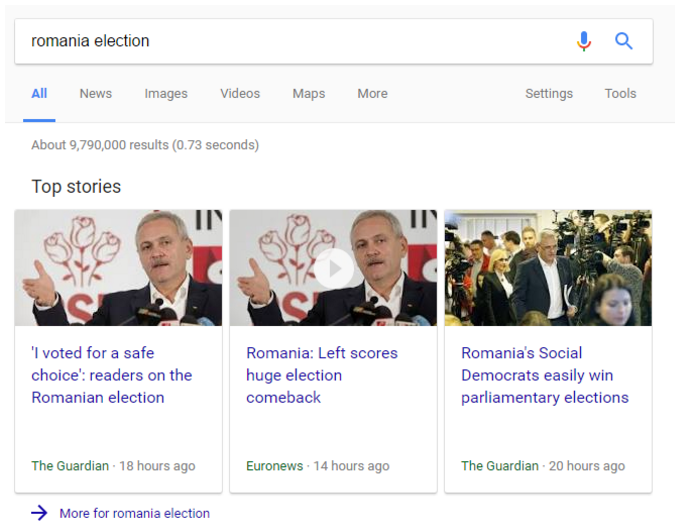The width and height of the screenshot is (675, 524).
Task: Open 'I voted for a safe choice' article
Action: 112,375
